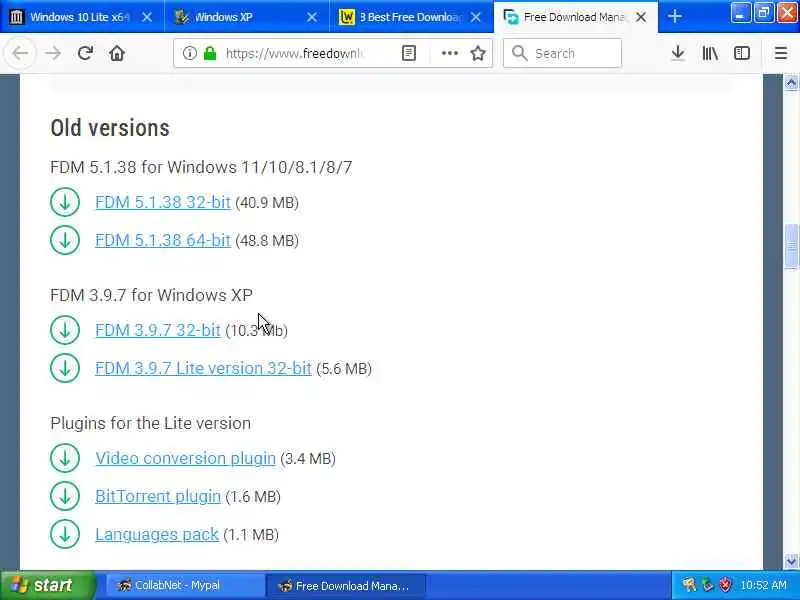Image resolution: width=800 pixels, height=600 pixels.
Task: Switch to the 3 Best Free Download tab
Action: 411,17
